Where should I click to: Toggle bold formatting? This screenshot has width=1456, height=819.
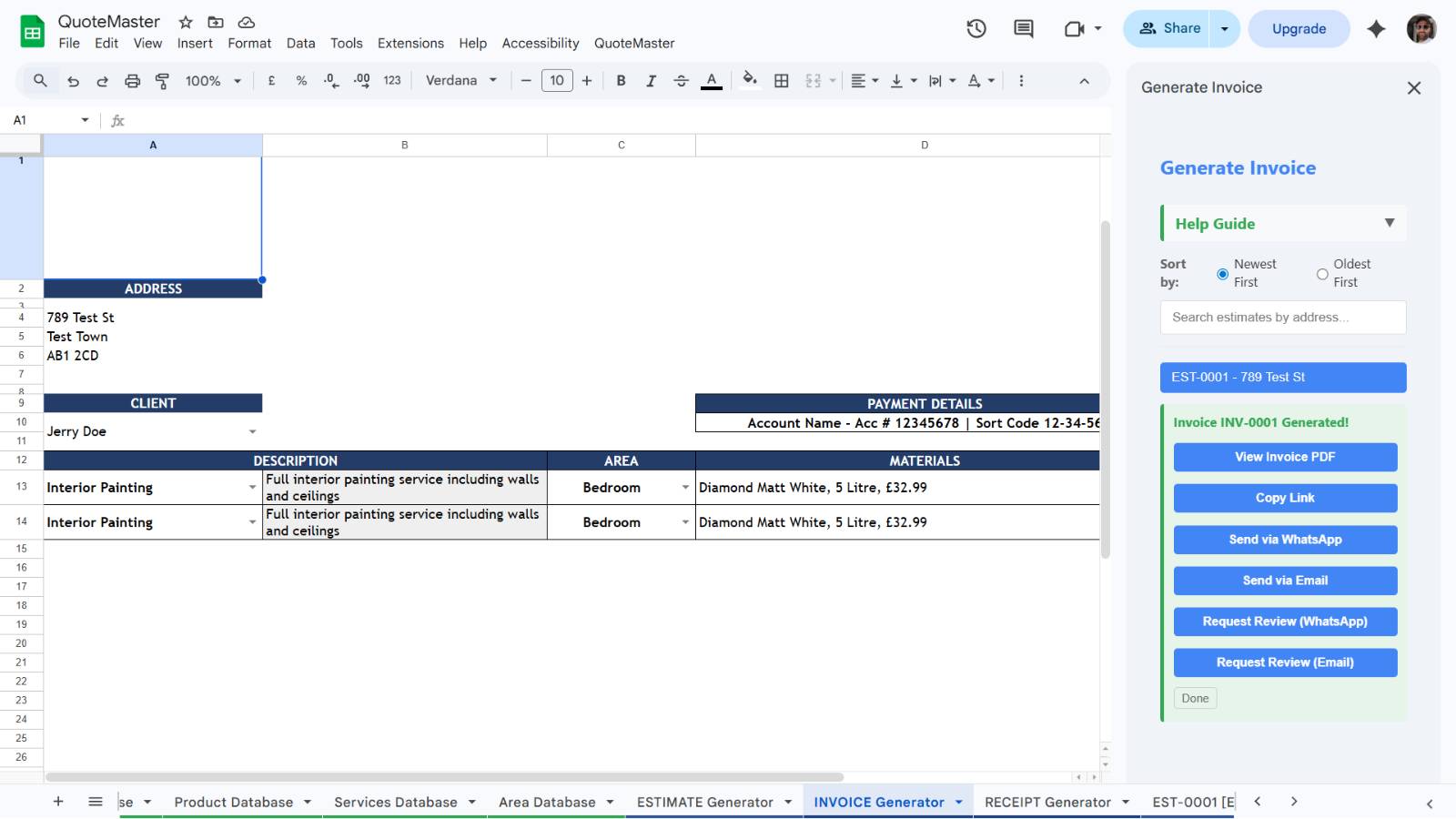click(x=621, y=80)
